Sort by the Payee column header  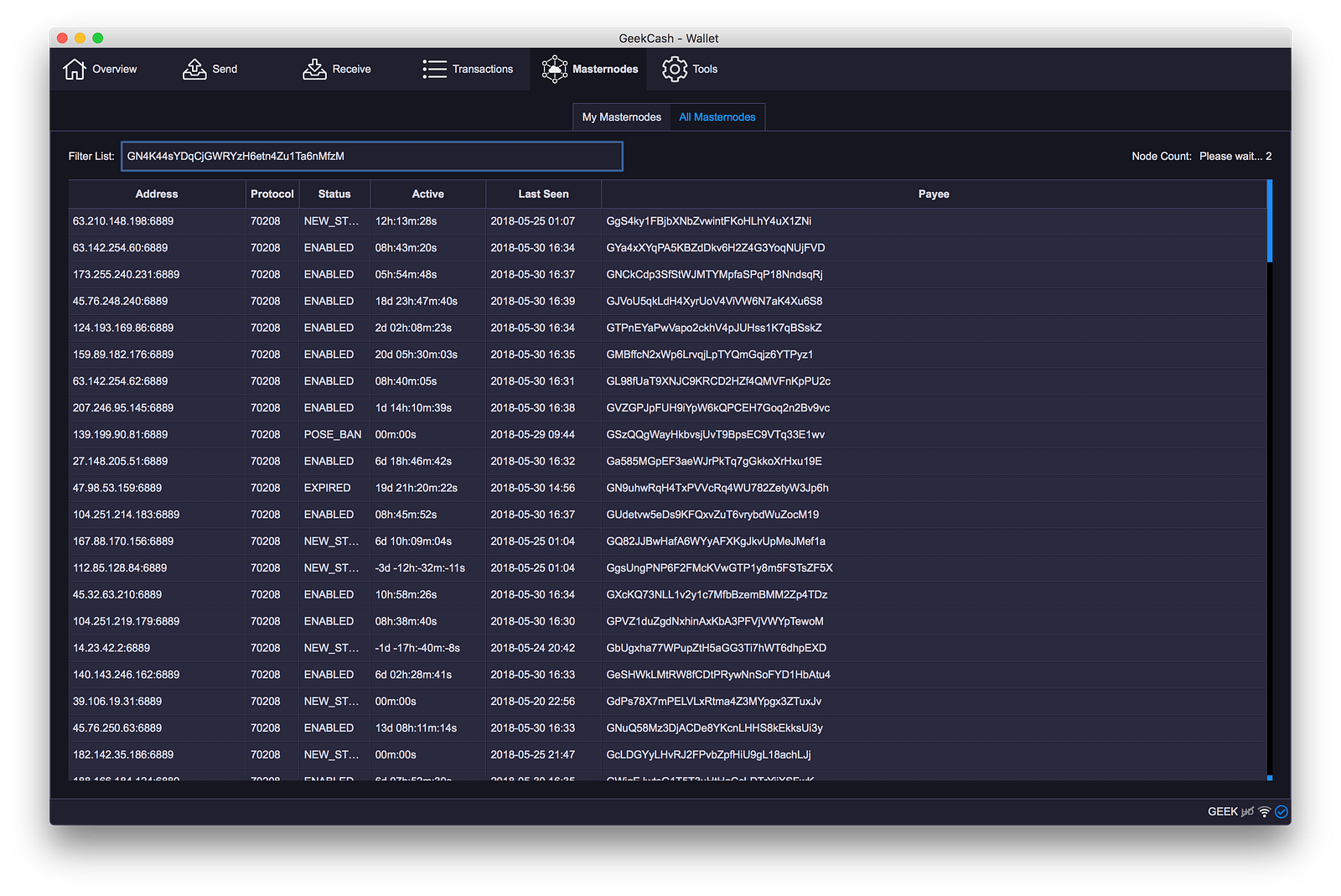tap(934, 194)
